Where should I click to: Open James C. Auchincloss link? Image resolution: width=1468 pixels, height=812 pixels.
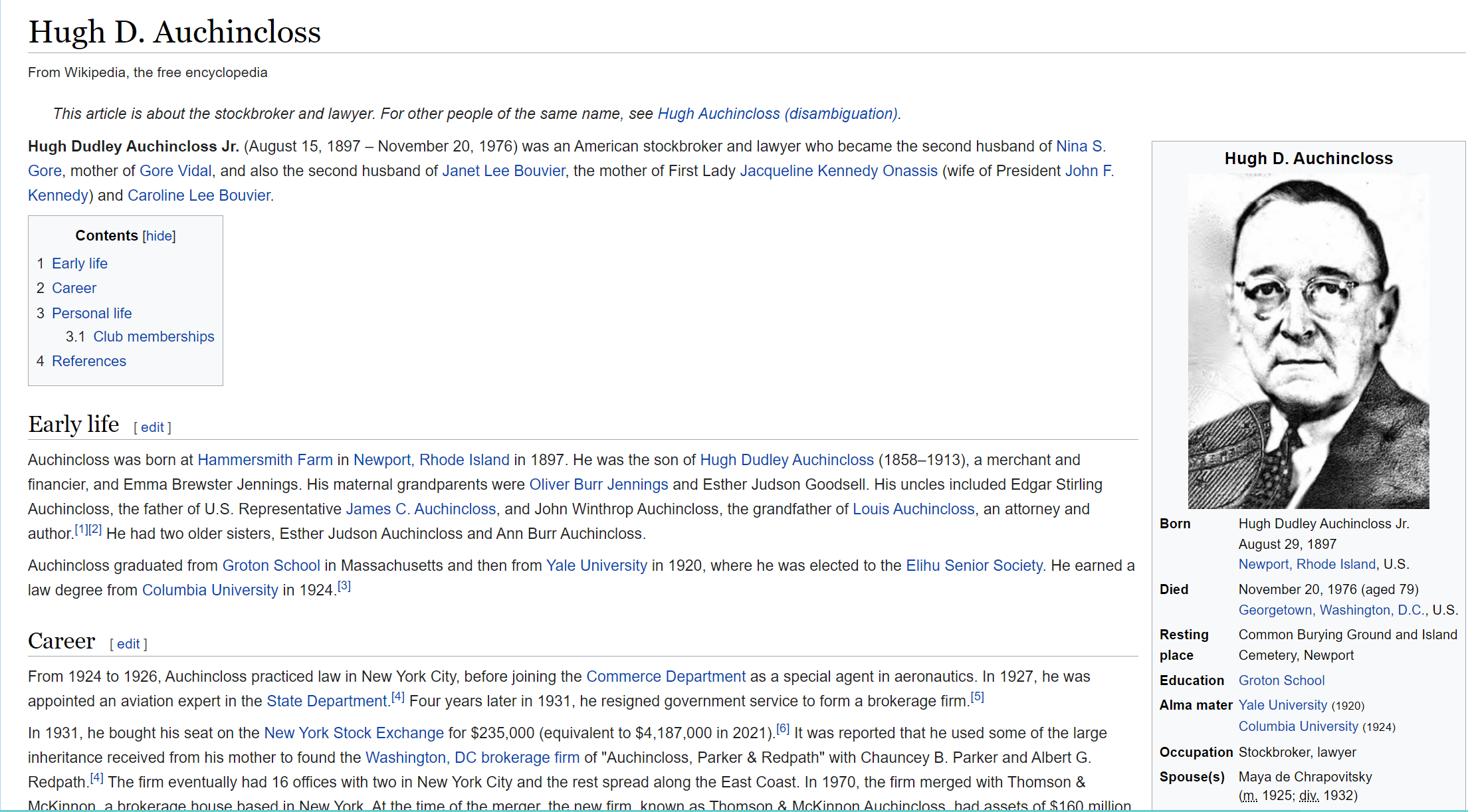421,509
